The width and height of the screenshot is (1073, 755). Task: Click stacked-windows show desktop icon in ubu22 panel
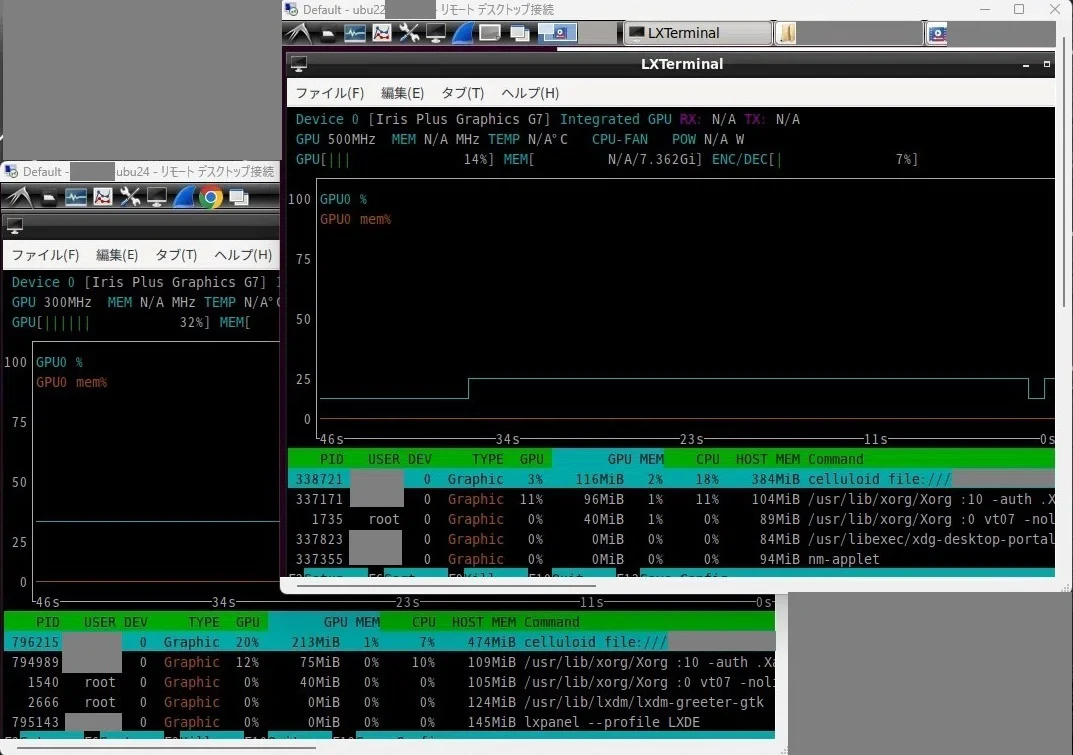tap(519, 33)
